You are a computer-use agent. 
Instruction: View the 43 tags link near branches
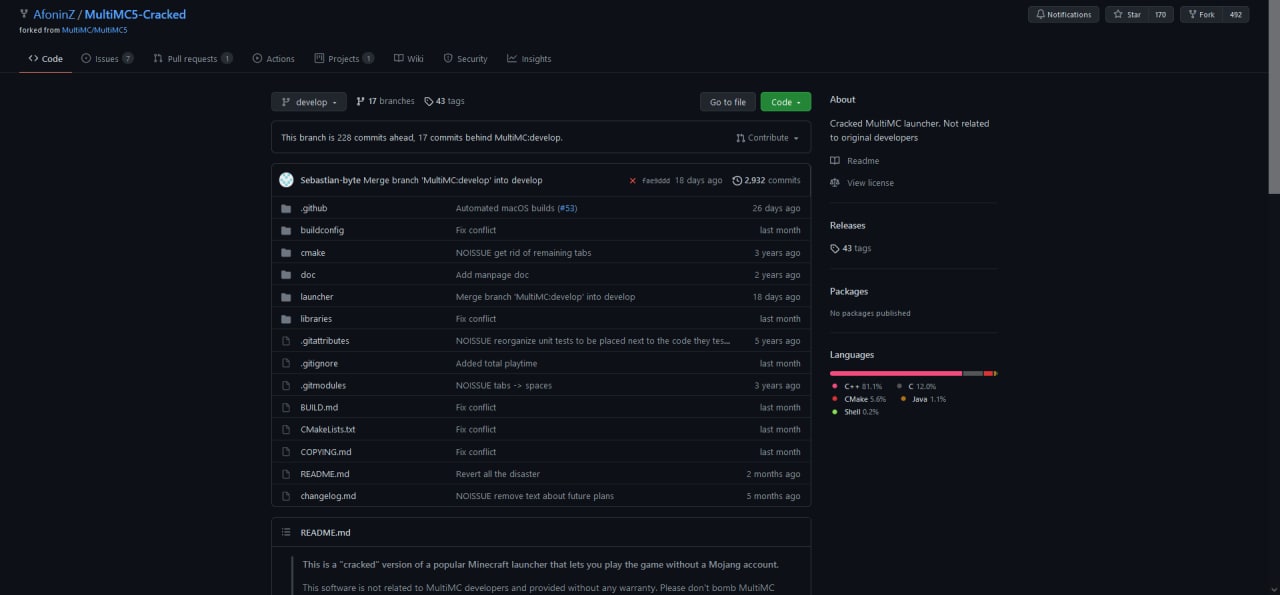[x=444, y=101]
